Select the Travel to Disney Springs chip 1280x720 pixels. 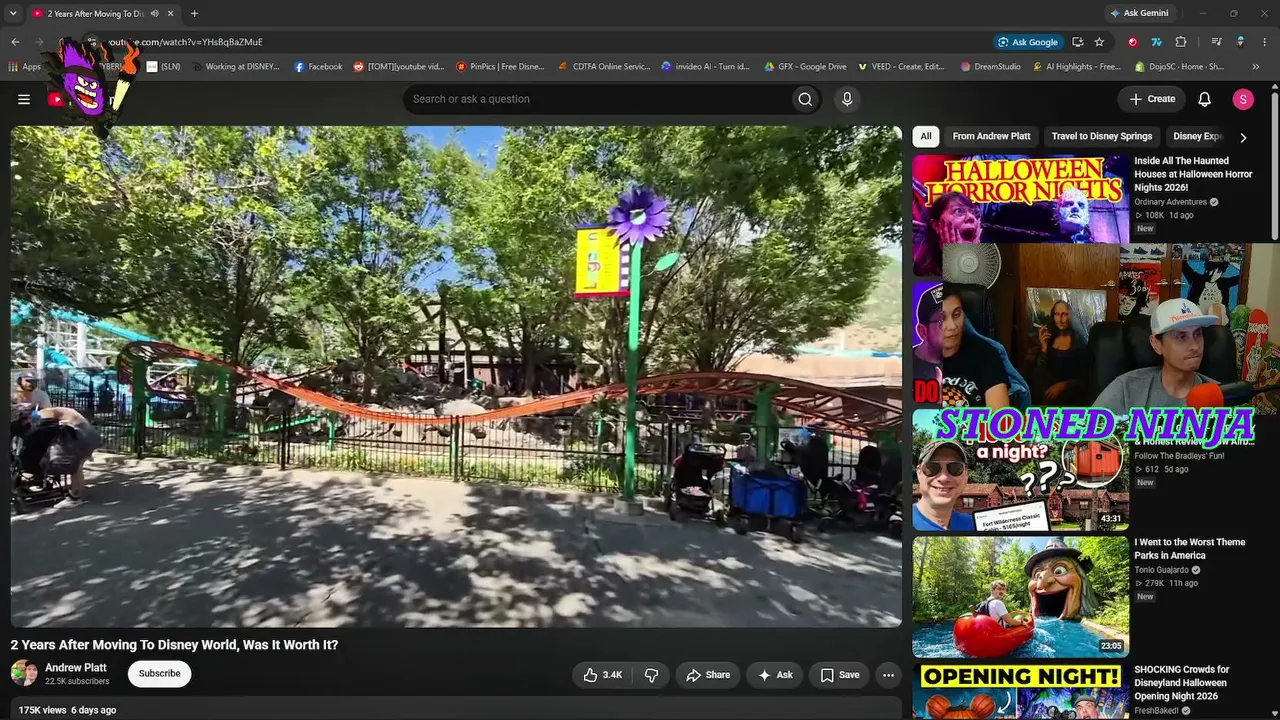click(x=1102, y=136)
